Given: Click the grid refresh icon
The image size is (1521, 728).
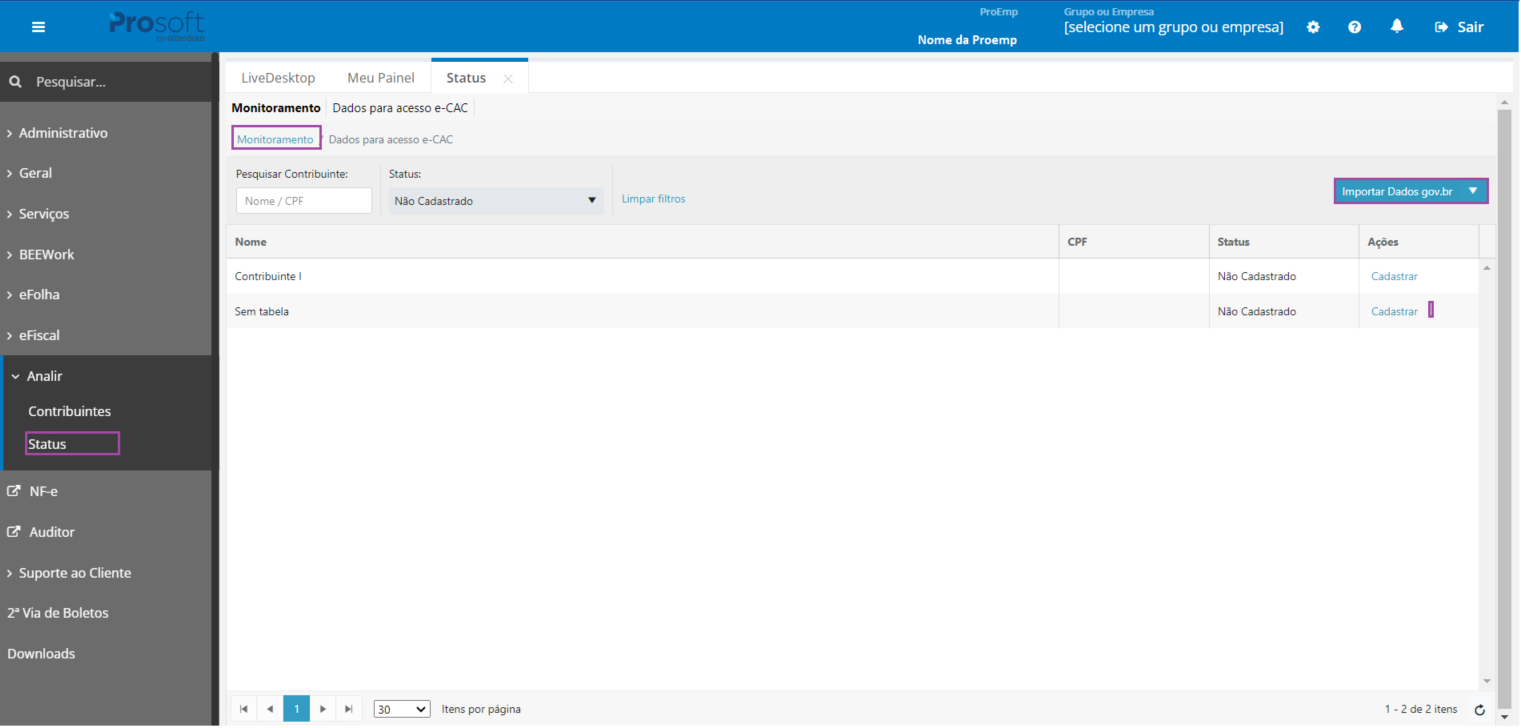Looking at the screenshot, I should click(x=1480, y=710).
